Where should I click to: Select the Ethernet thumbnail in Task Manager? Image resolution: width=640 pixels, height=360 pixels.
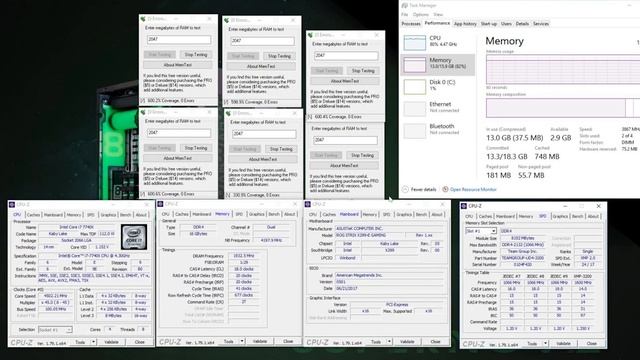pyautogui.click(x=415, y=109)
